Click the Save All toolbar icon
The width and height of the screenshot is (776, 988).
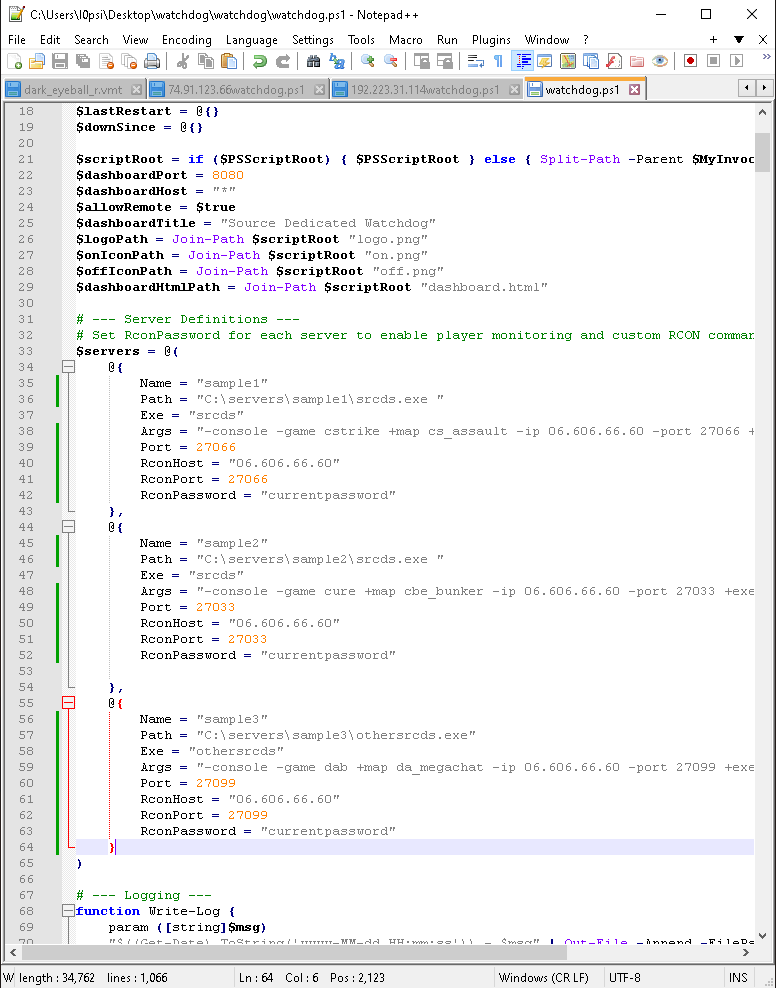(83, 61)
